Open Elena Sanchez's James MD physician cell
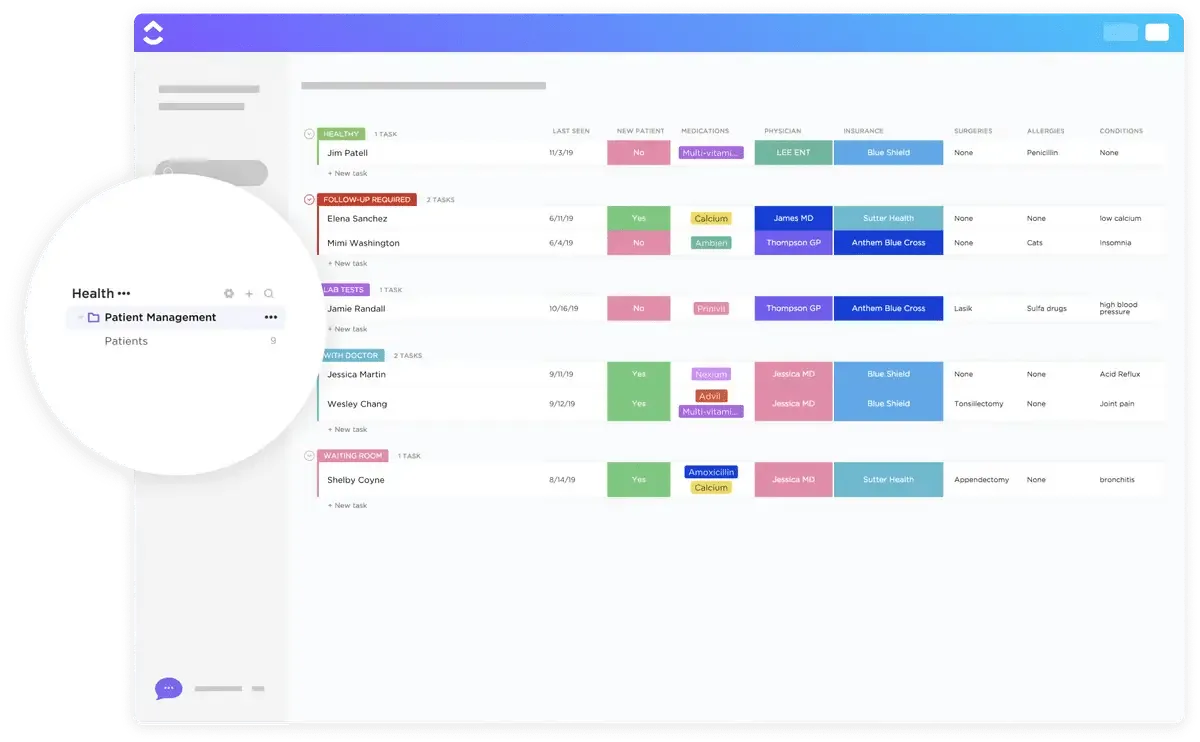This screenshot has width=1200, height=742. [x=793, y=219]
